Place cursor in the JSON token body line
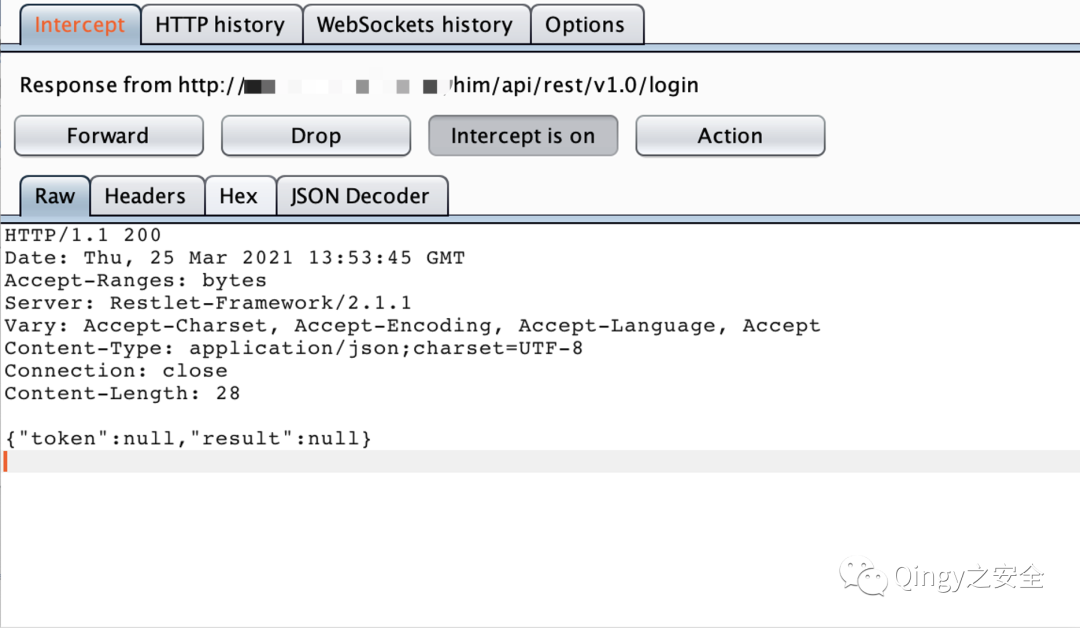The image size is (1080, 628). pos(188,439)
